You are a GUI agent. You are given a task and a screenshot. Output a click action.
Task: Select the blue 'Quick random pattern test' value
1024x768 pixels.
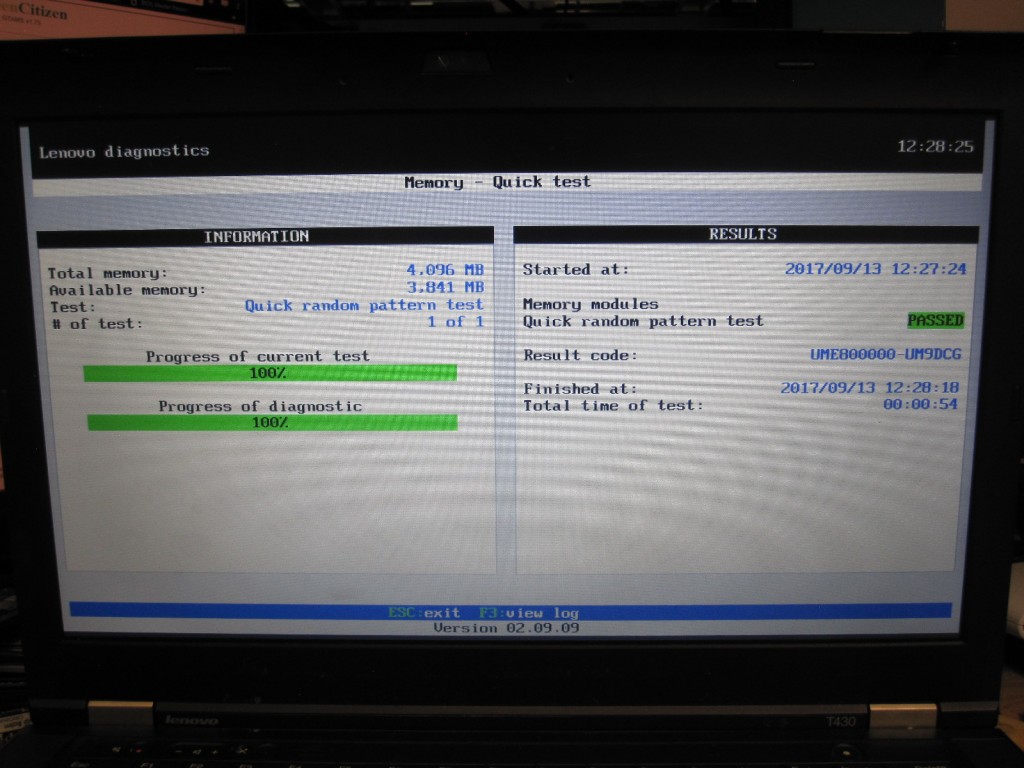[x=364, y=305]
